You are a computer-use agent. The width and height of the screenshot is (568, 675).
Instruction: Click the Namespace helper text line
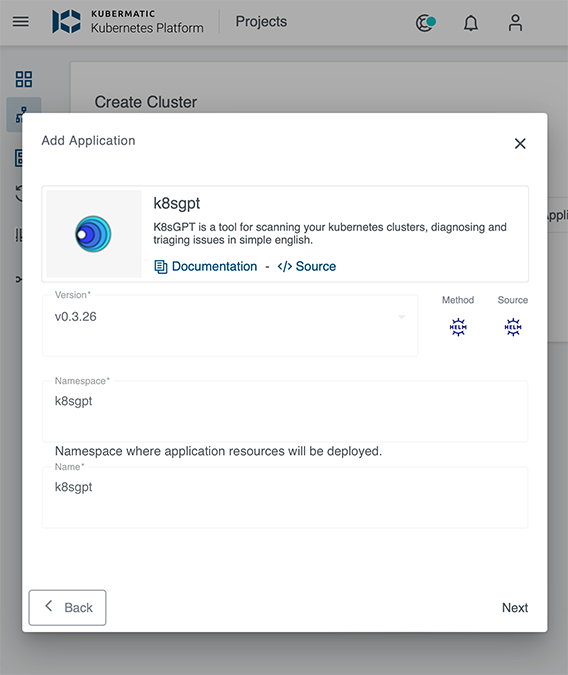[218, 451]
